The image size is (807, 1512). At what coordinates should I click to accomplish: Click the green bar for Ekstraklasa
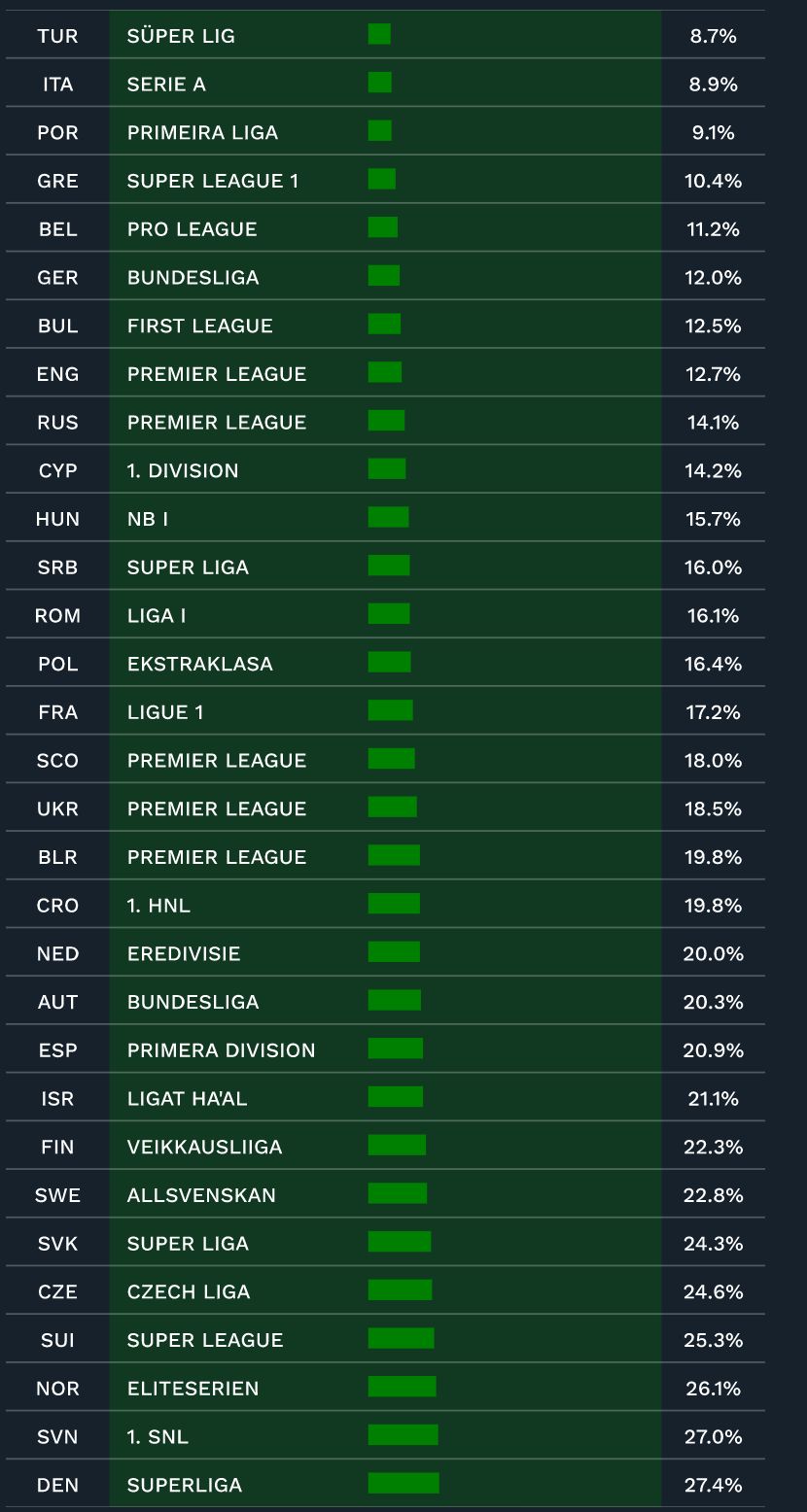click(x=390, y=663)
